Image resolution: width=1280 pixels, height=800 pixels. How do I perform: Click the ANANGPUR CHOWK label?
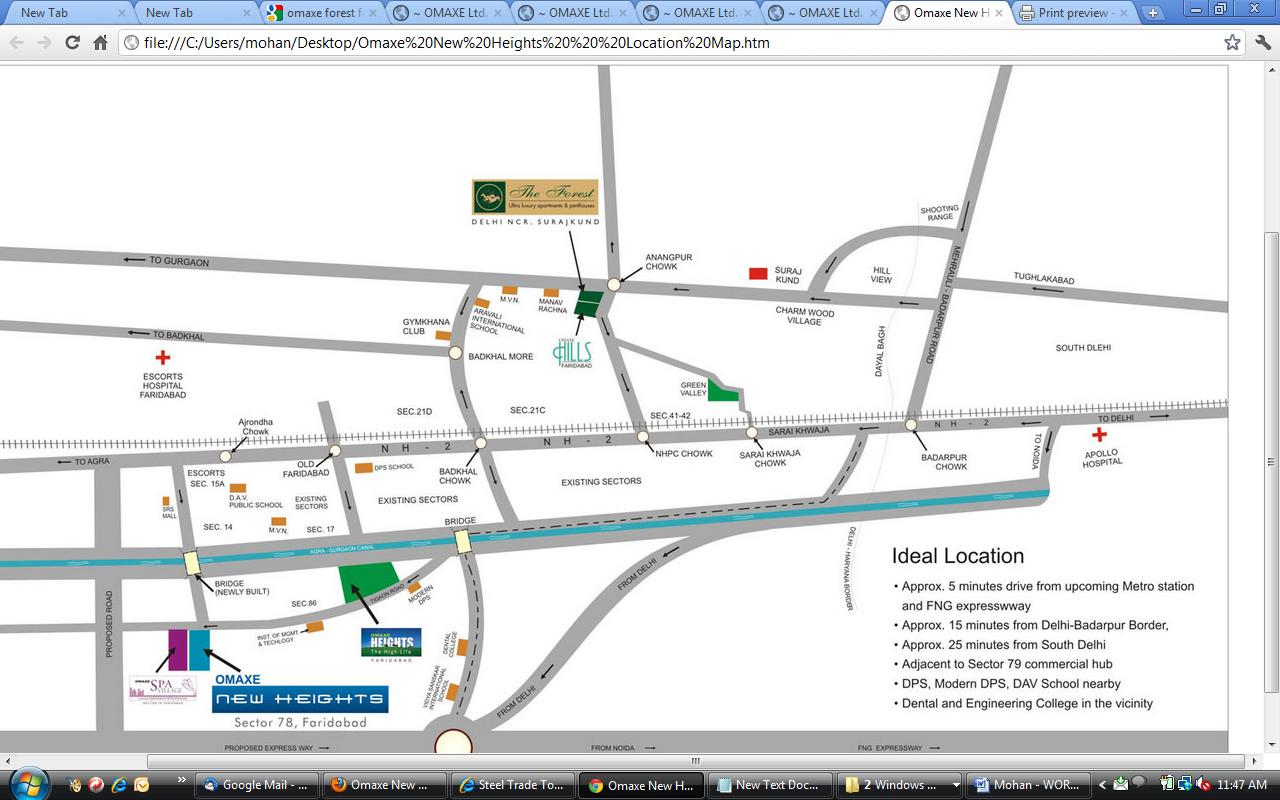[669, 262]
